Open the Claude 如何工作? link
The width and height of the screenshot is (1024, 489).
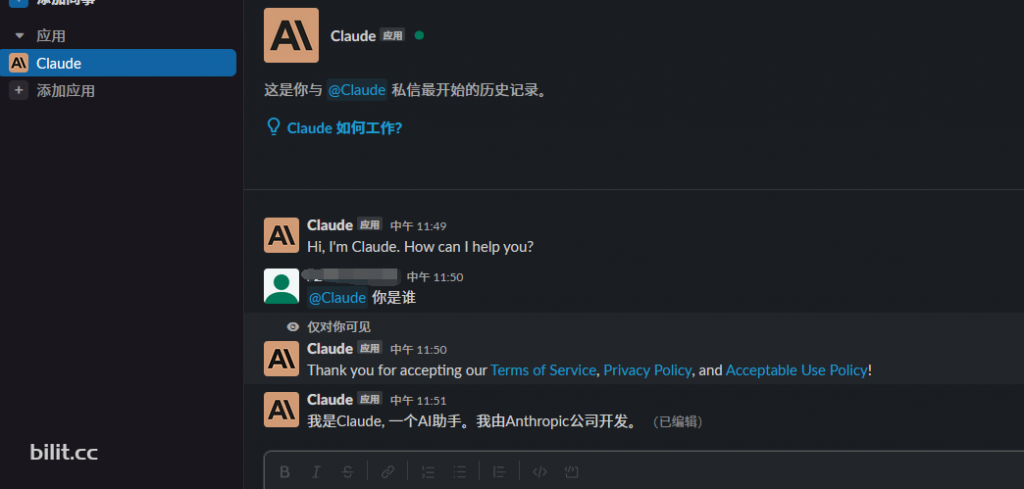tap(335, 127)
